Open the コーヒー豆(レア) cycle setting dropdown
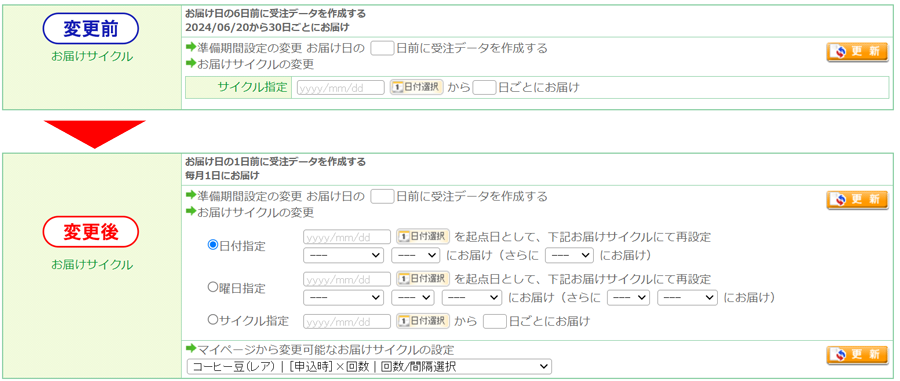900x381 pixels. coord(369,367)
